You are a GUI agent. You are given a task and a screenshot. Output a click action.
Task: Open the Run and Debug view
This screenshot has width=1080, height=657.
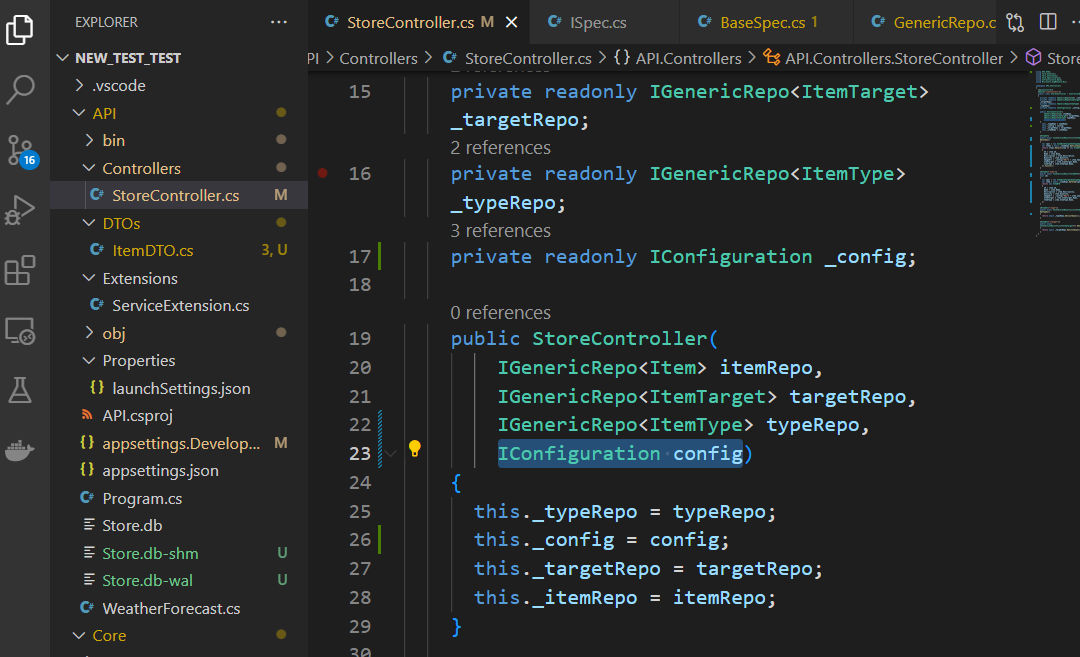pos(20,210)
